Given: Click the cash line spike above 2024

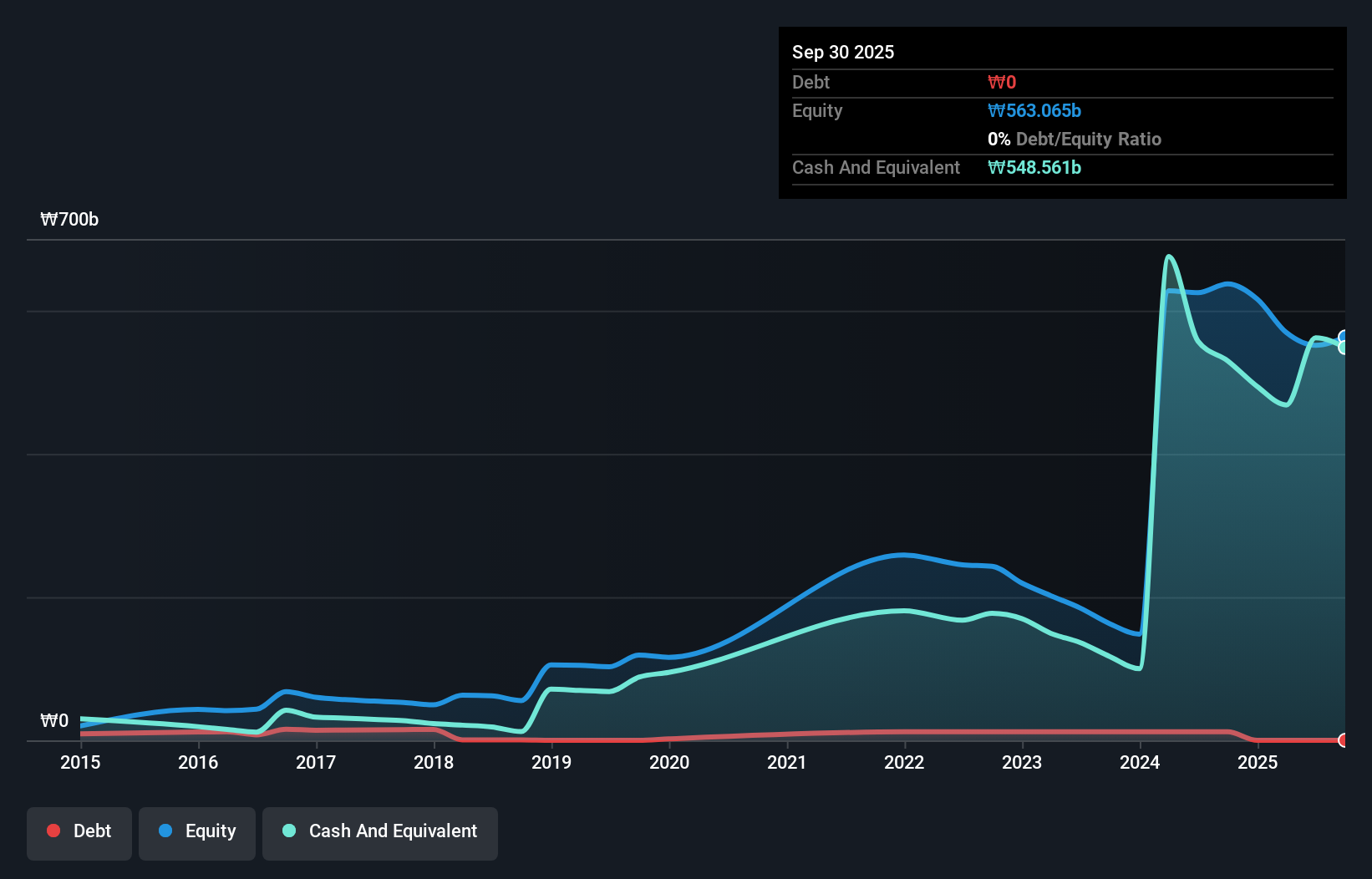Looking at the screenshot, I should [x=1168, y=257].
